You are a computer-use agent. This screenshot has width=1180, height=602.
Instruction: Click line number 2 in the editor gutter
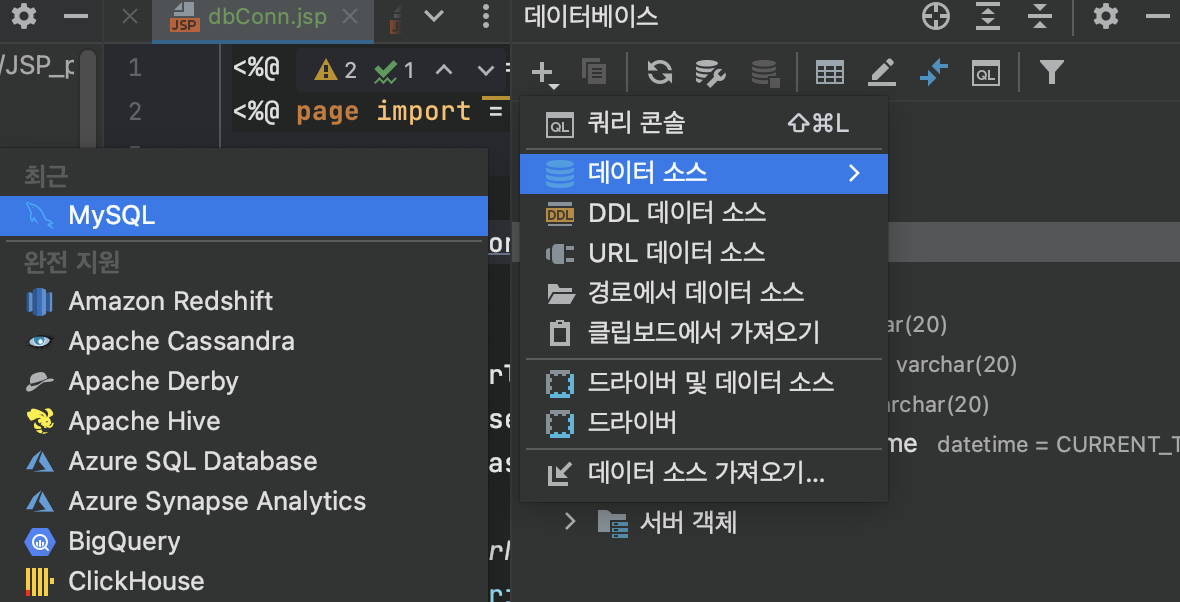pyautogui.click(x=135, y=112)
